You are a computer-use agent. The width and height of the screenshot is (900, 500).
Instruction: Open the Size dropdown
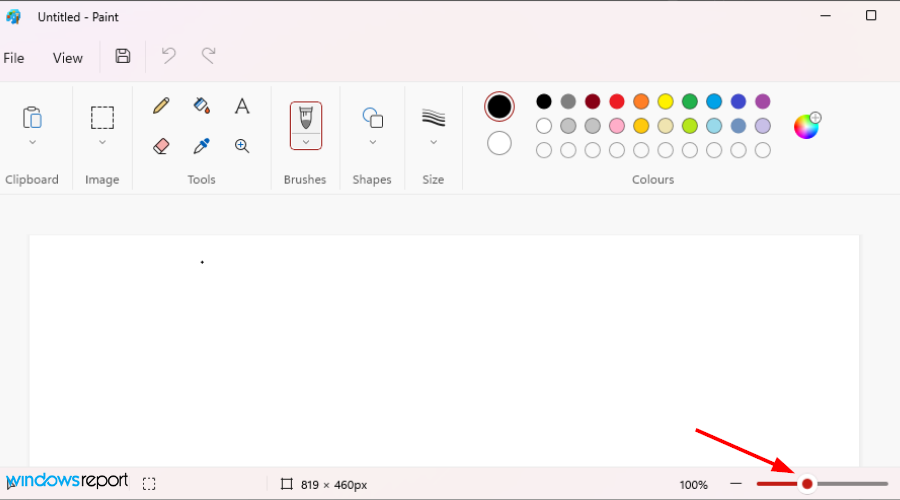pos(433,142)
